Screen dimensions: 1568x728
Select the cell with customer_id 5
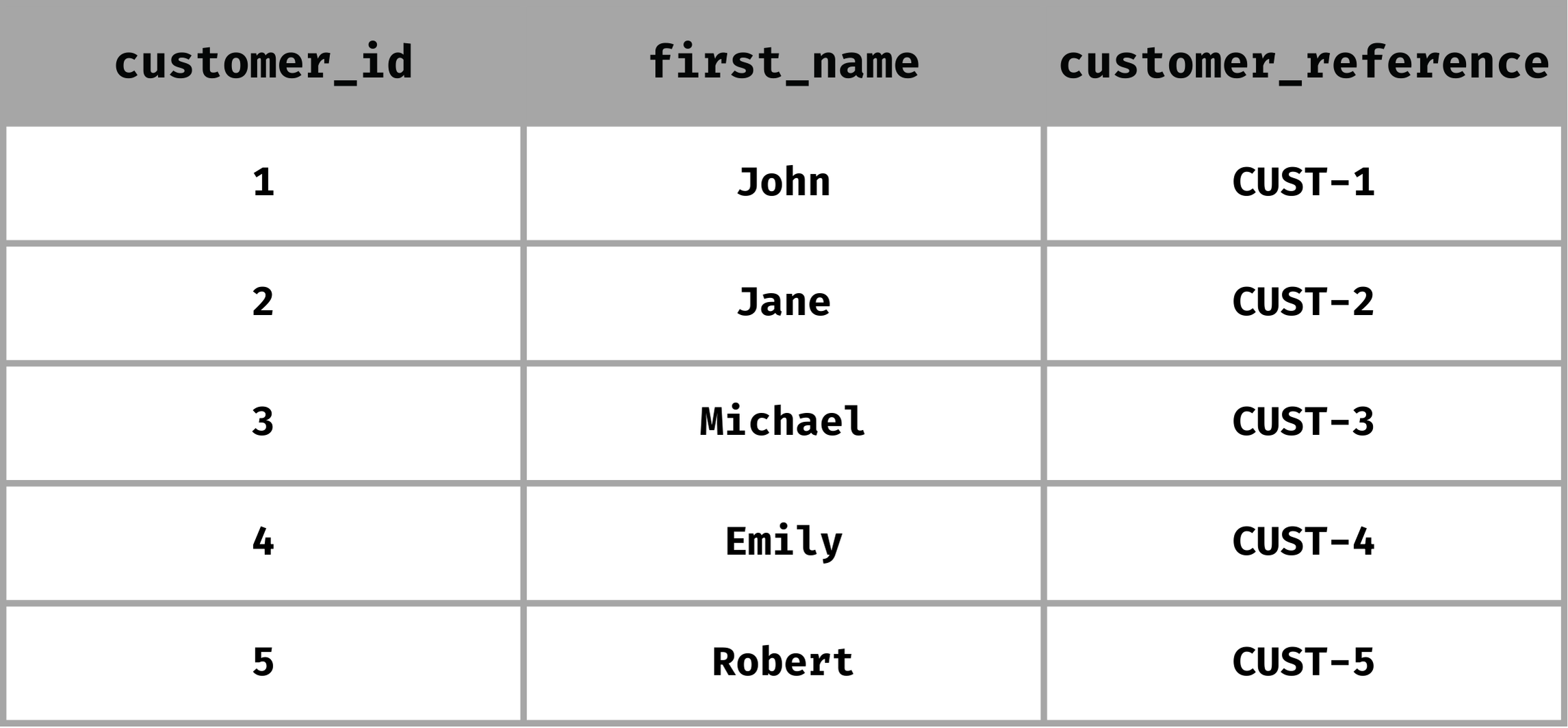point(264,662)
